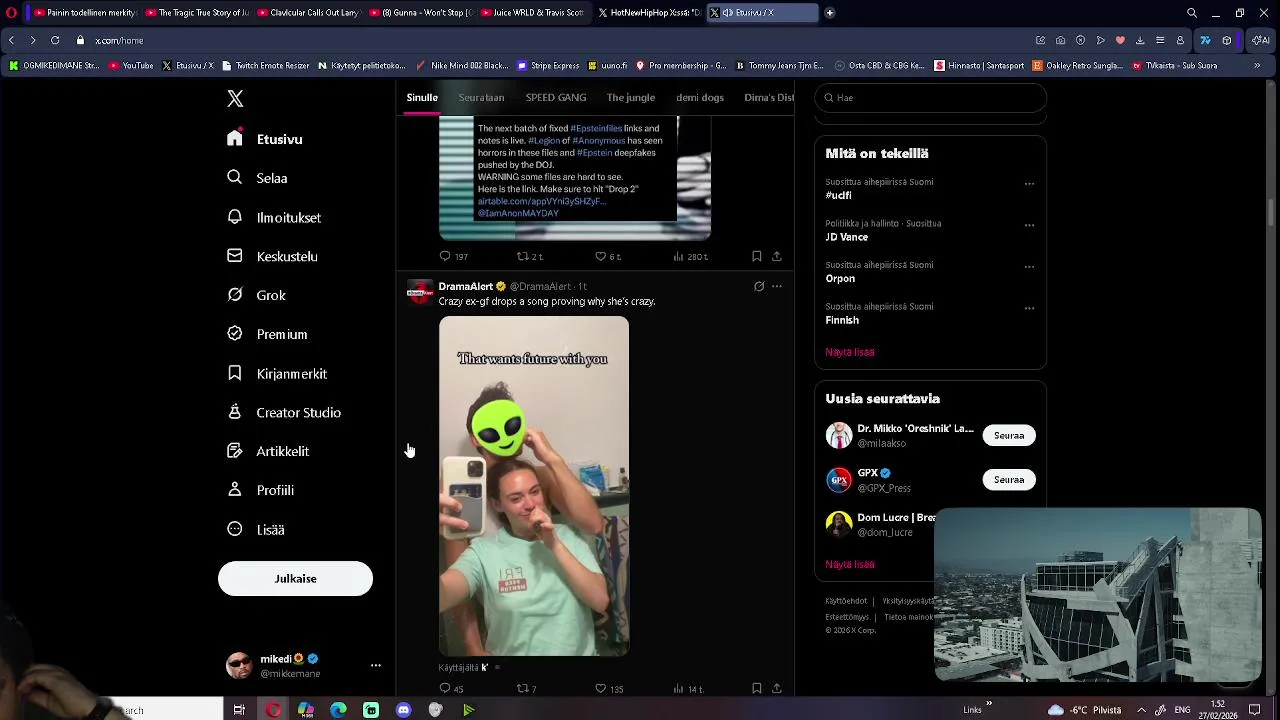
Task: Open Keskustelu messages
Action: click(x=272, y=256)
